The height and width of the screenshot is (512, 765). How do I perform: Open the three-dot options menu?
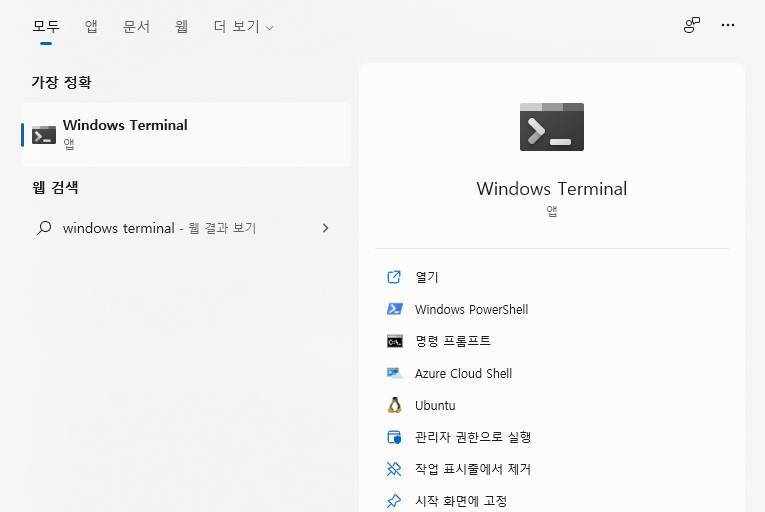pyautogui.click(x=727, y=25)
